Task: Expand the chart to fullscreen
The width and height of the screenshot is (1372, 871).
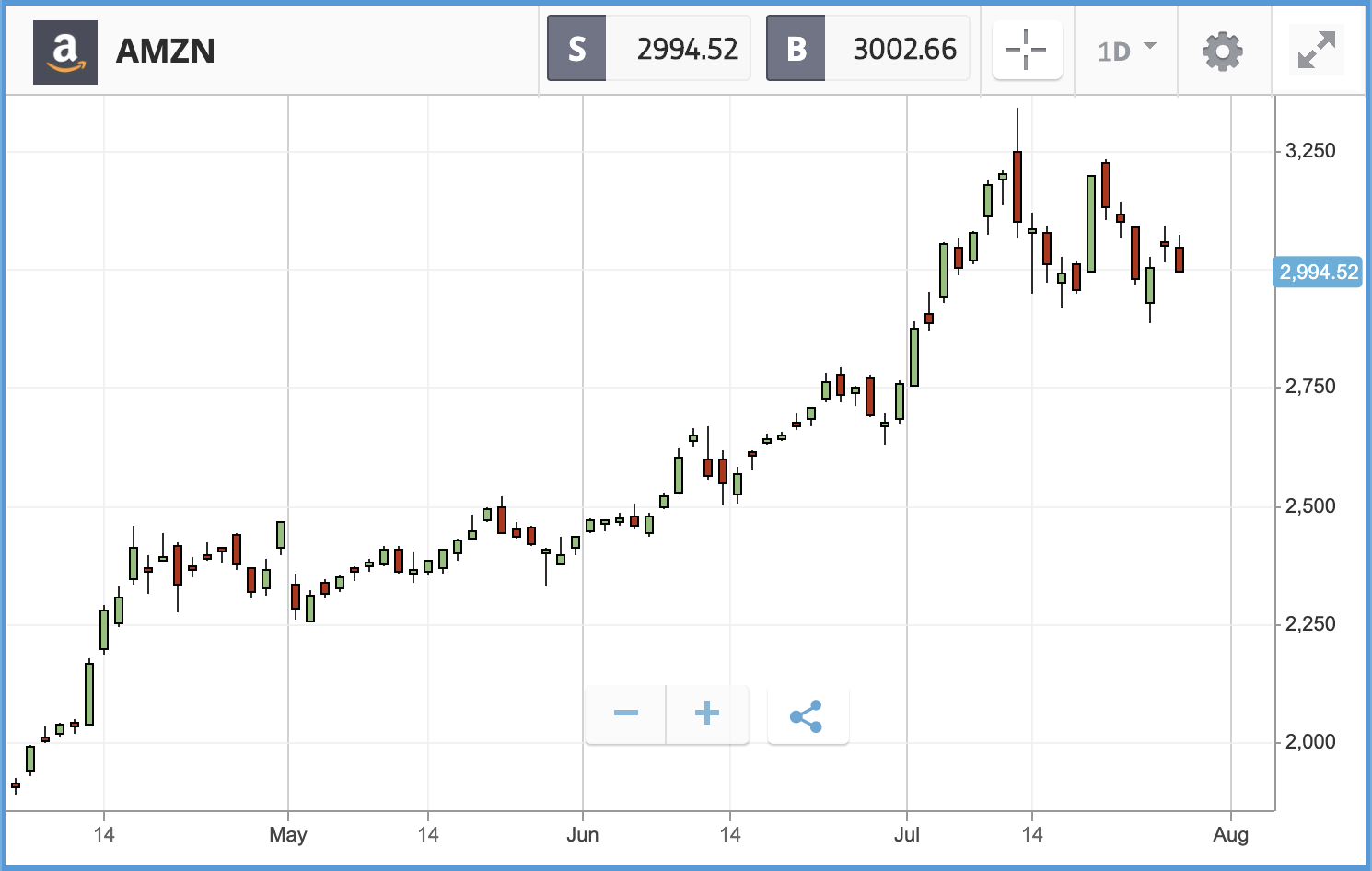Action: (x=1317, y=50)
